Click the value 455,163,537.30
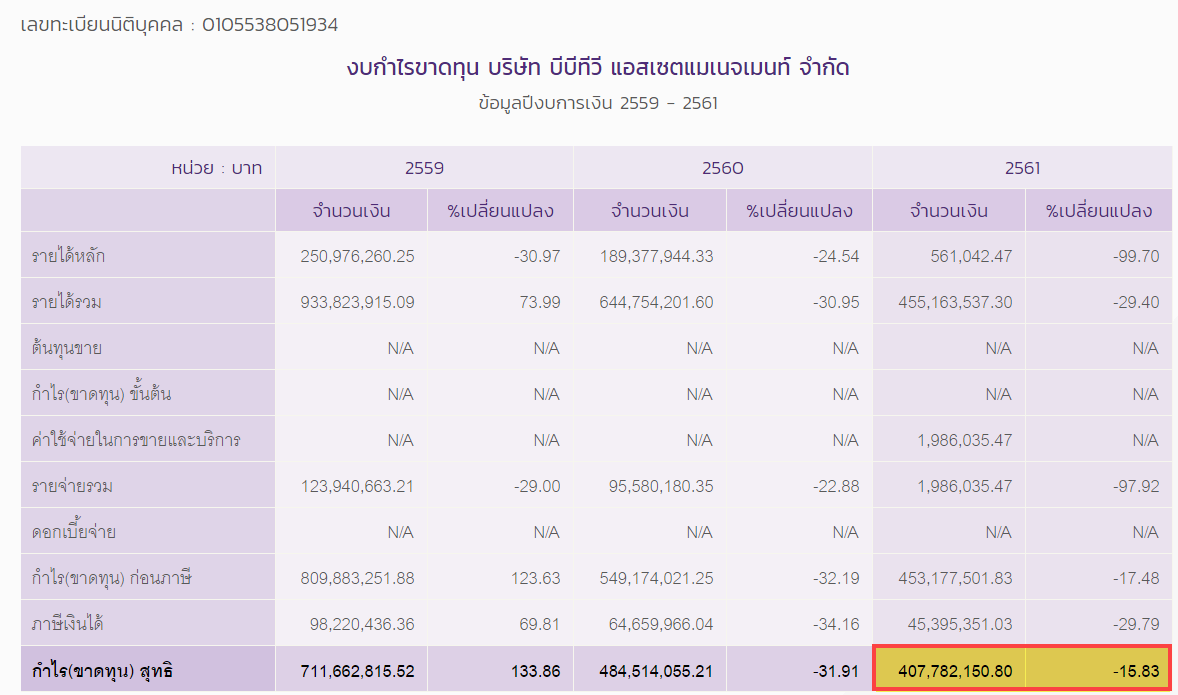The image size is (1178, 695). 956,302
